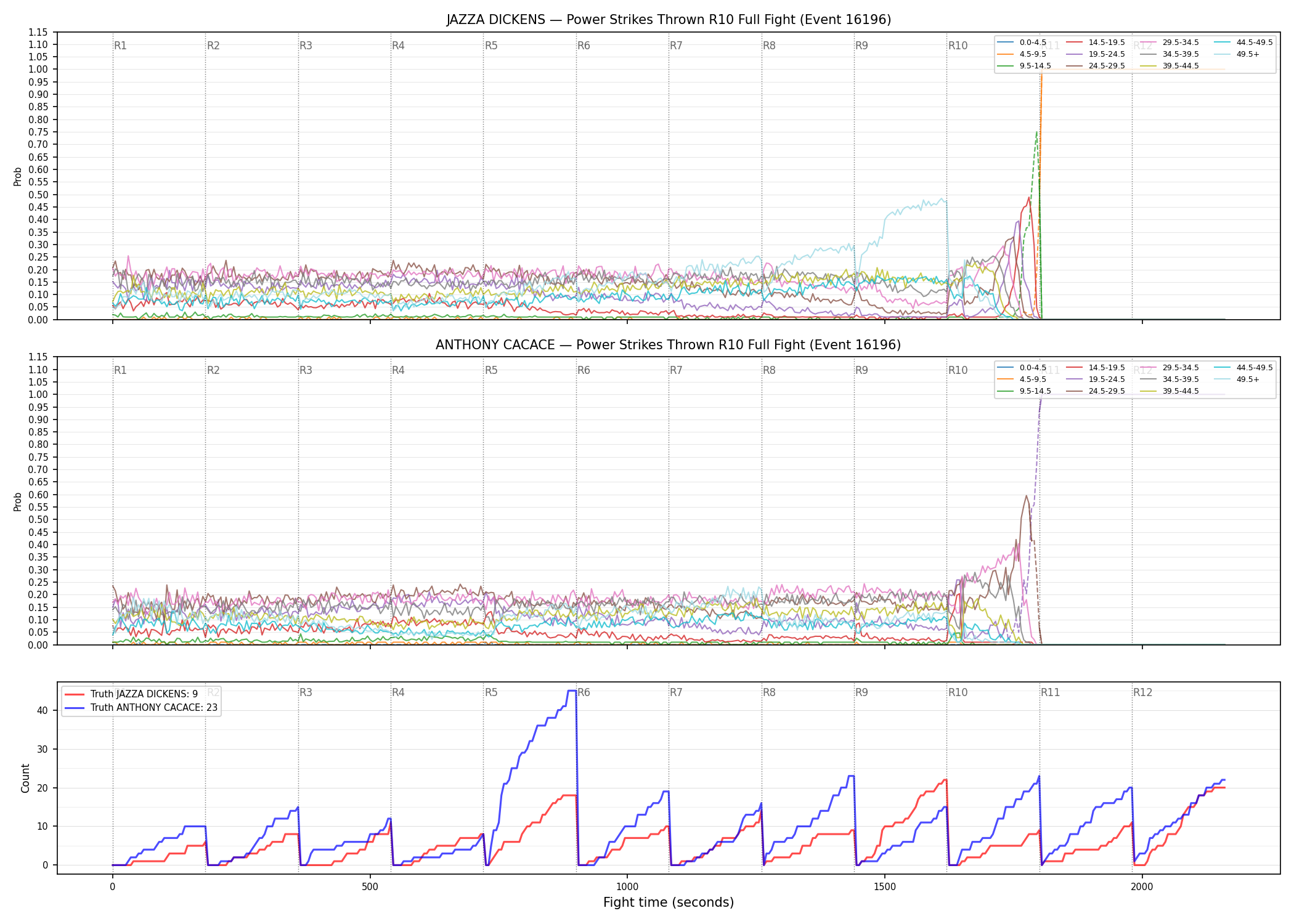Image resolution: width=1294 pixels, height=924 pixels.
Task: Click the JAZZA DICKENS Power Strikes chart title
Action: [x=669, y=20]
